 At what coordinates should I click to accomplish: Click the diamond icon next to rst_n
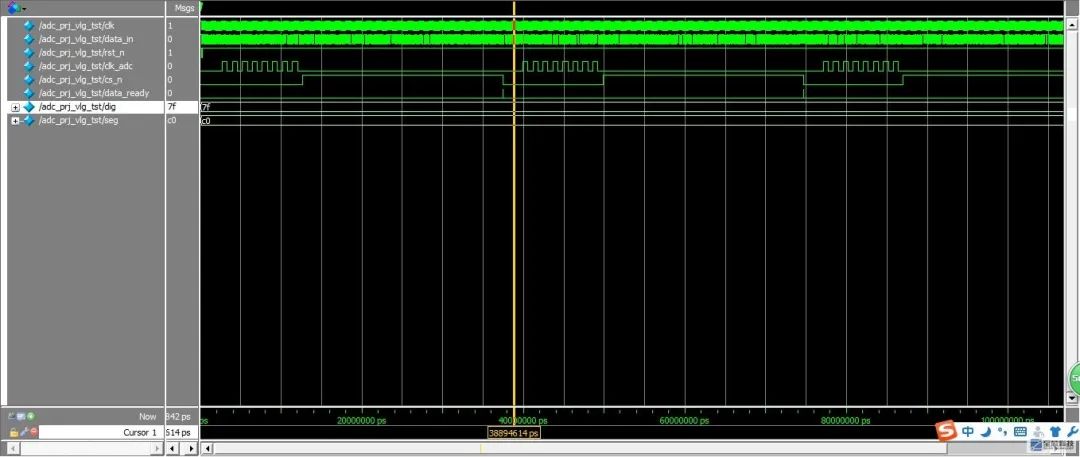coord(28,52)
